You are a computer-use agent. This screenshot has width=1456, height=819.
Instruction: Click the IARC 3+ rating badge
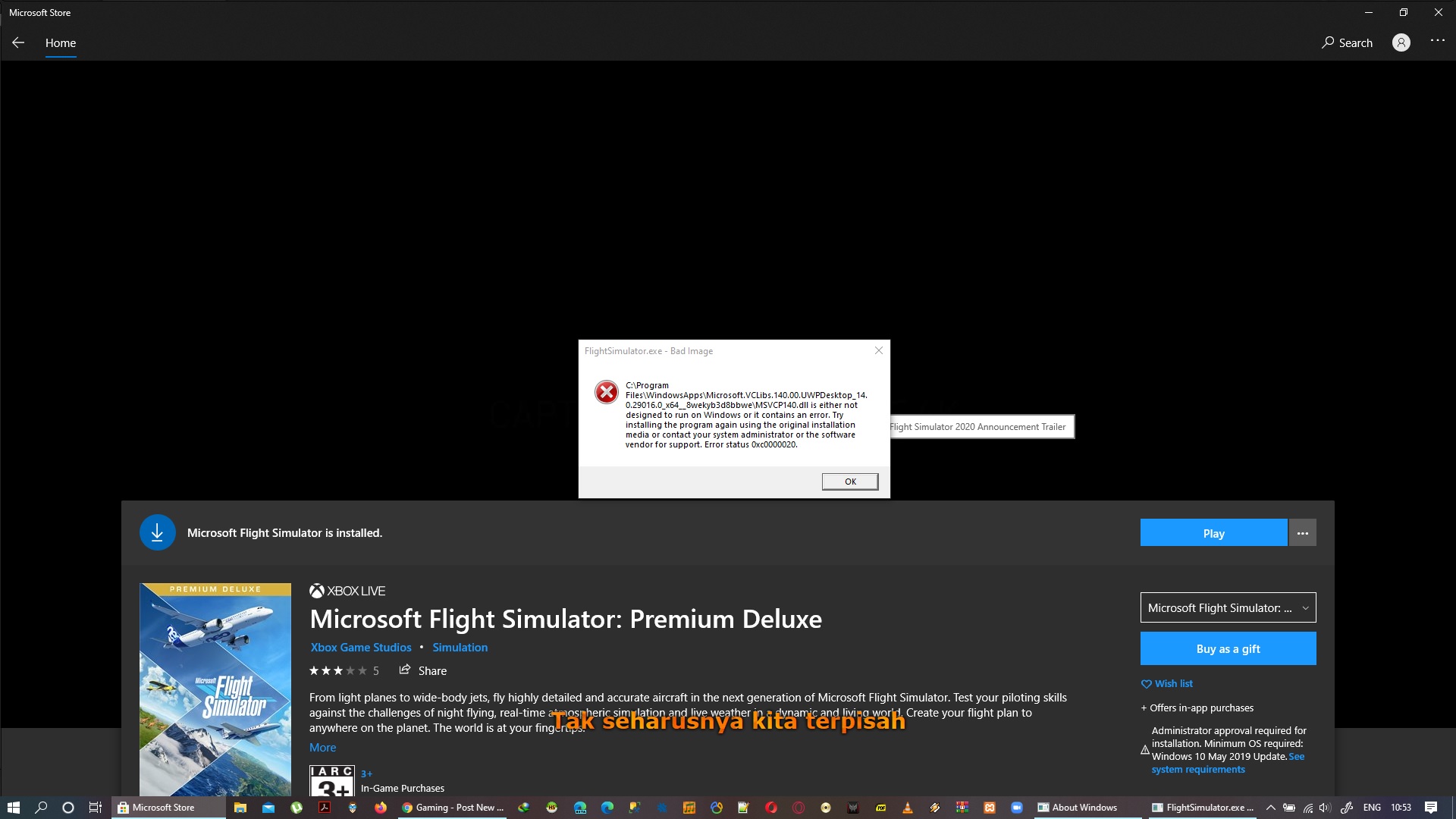(332, 780)
